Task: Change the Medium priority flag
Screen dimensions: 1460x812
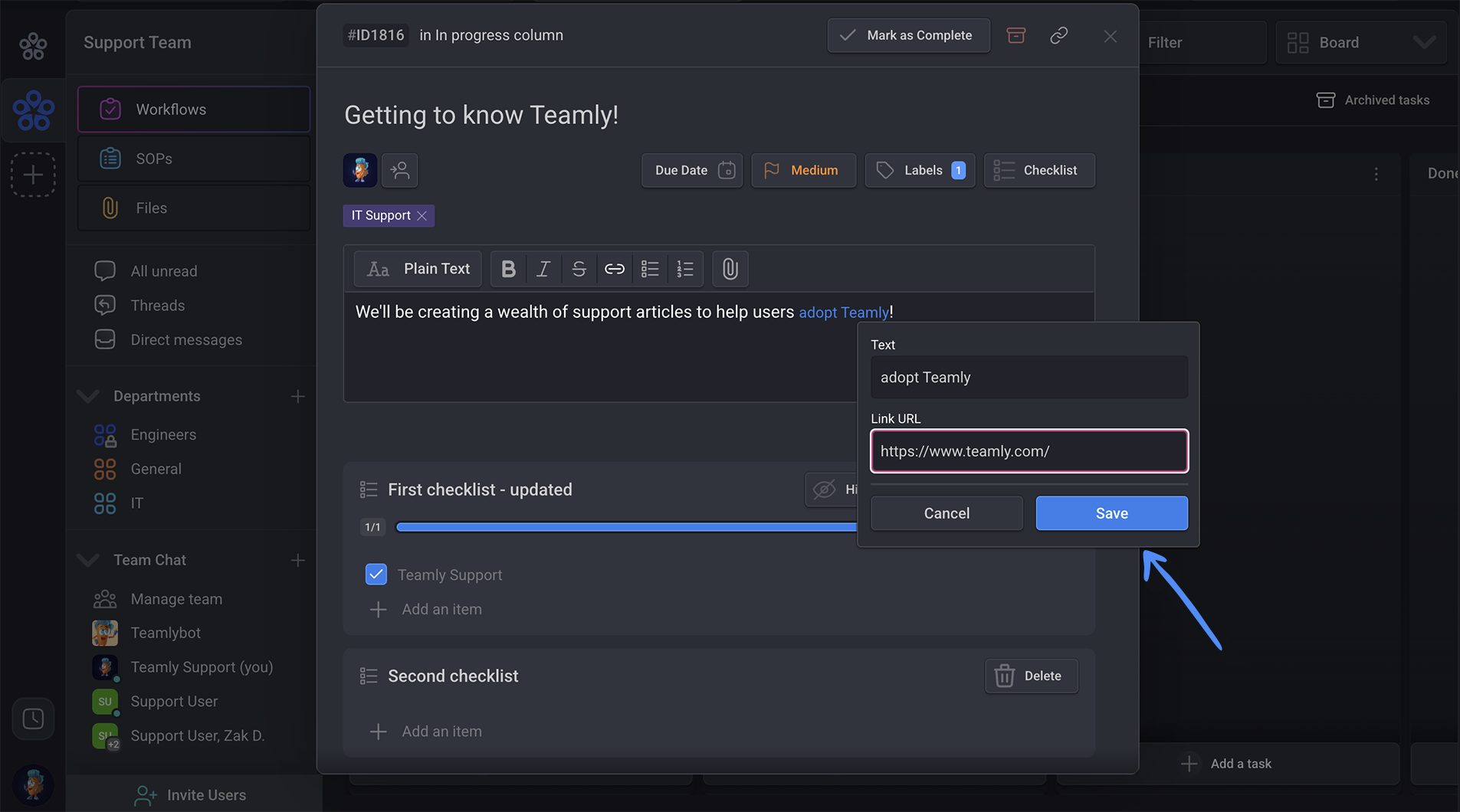Action: tap(803, 170)
